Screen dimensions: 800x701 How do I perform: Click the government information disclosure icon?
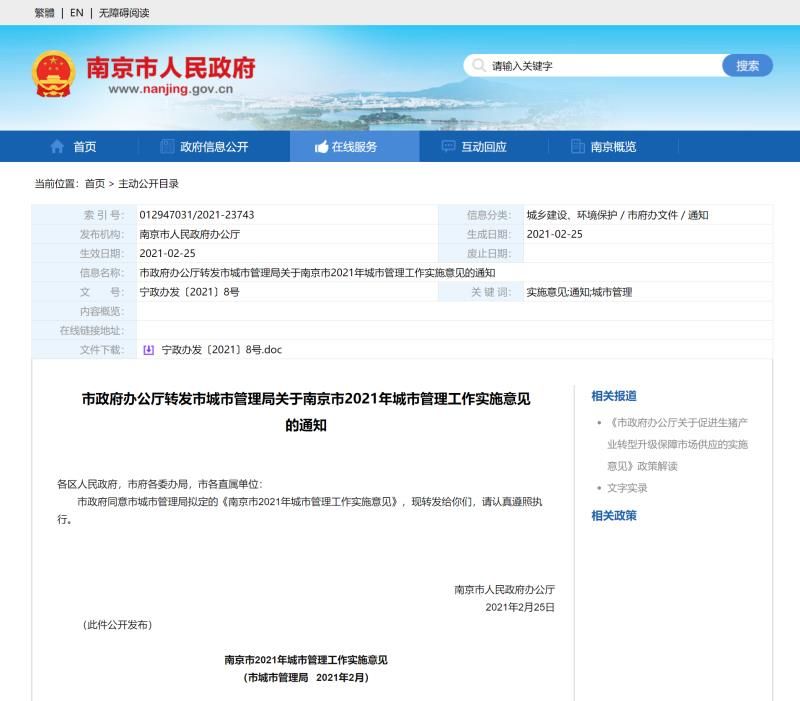(x=167, y=146)
